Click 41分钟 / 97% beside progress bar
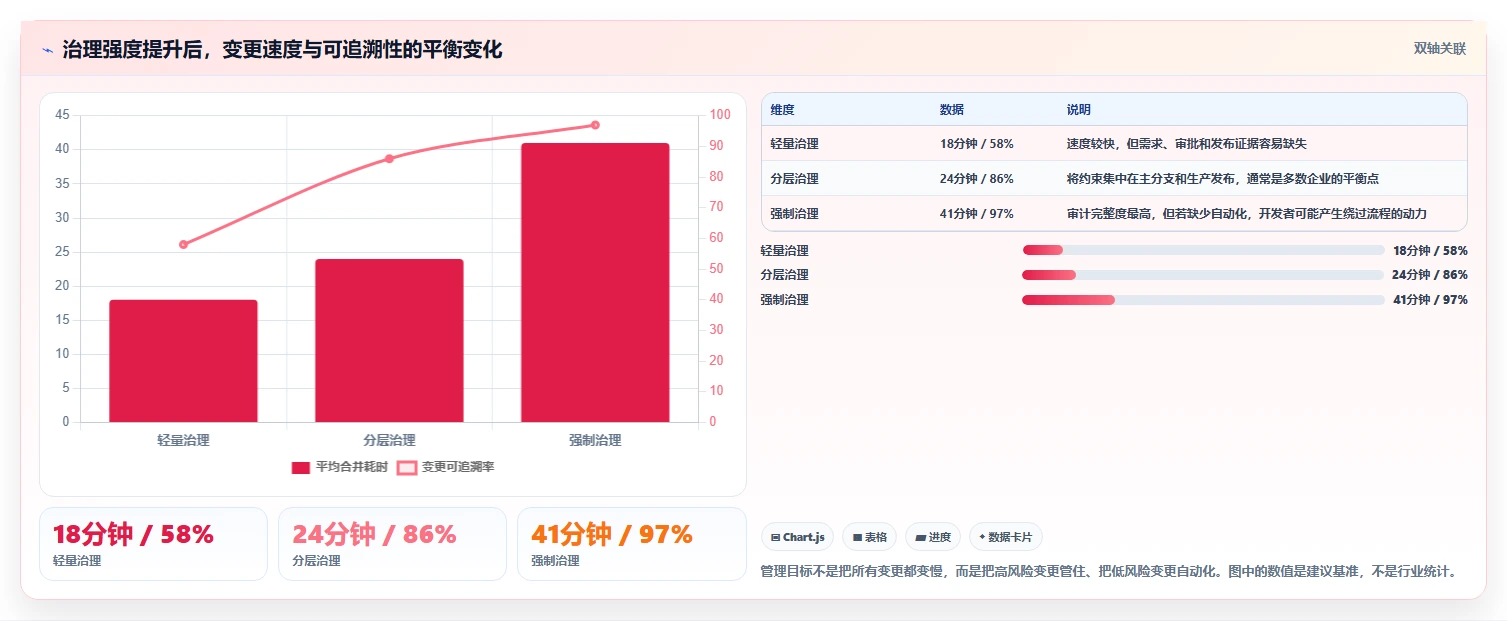 point(1430,300)
